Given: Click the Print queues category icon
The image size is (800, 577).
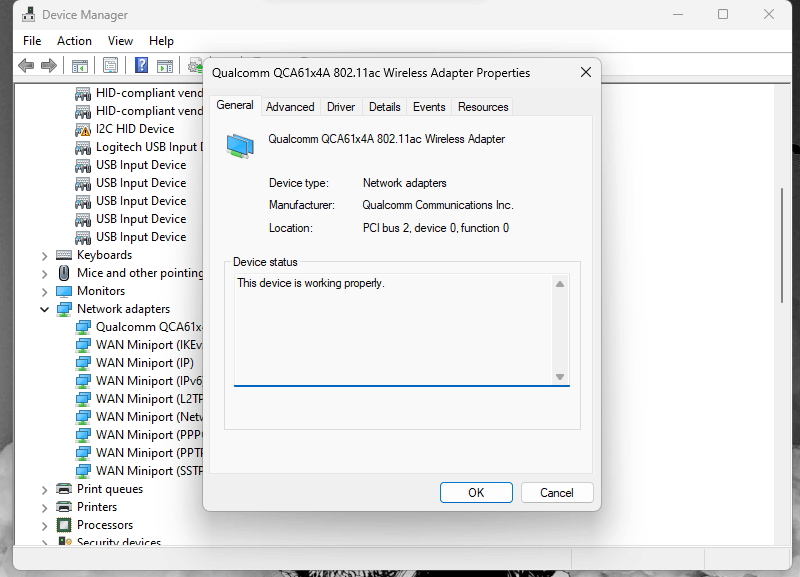Looking at the screenshot, I should coord(64,489).
